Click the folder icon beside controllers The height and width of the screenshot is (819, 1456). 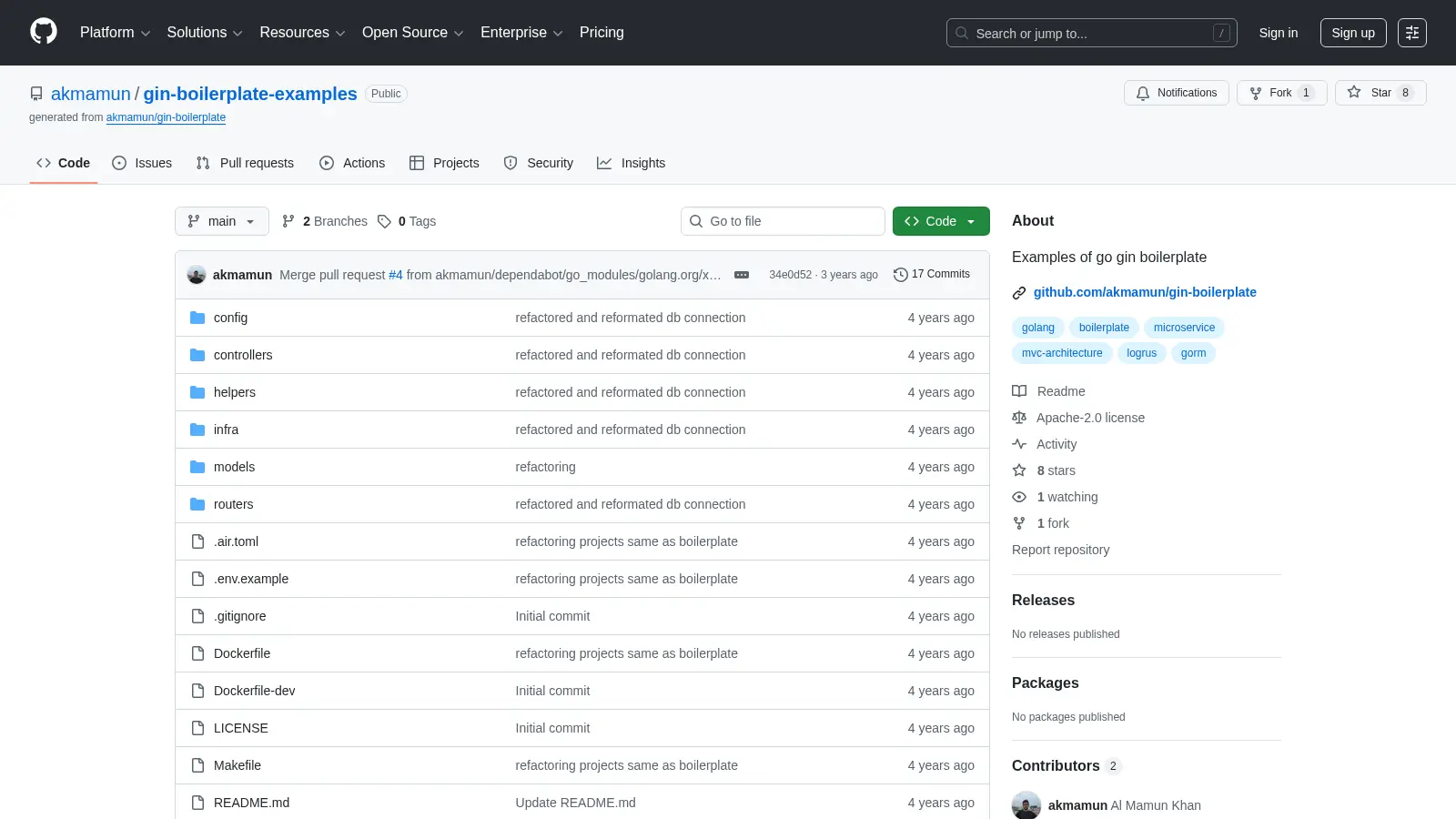tap(197, 355)
